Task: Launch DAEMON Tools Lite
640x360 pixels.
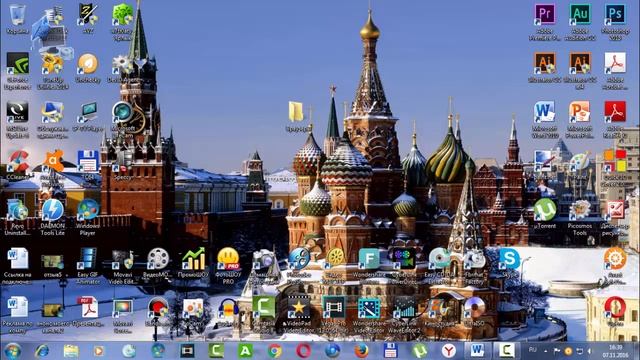Action: click(x=53, y=216)
